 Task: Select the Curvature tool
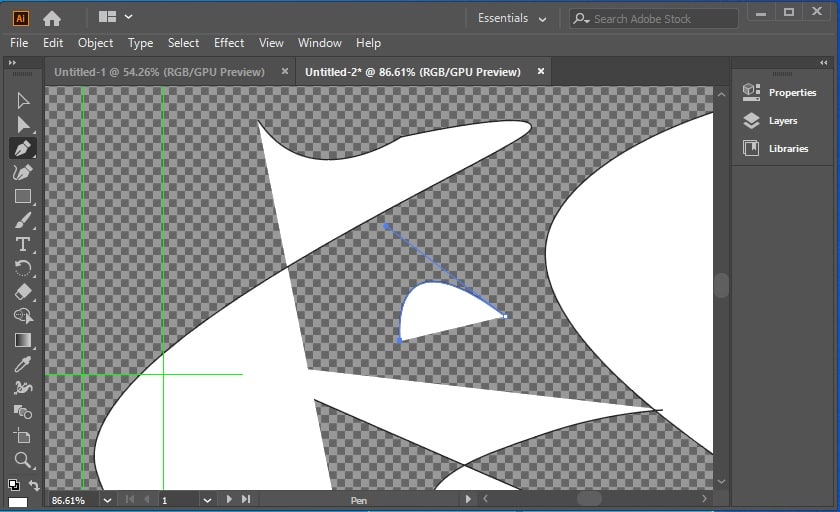coord(22,172)
